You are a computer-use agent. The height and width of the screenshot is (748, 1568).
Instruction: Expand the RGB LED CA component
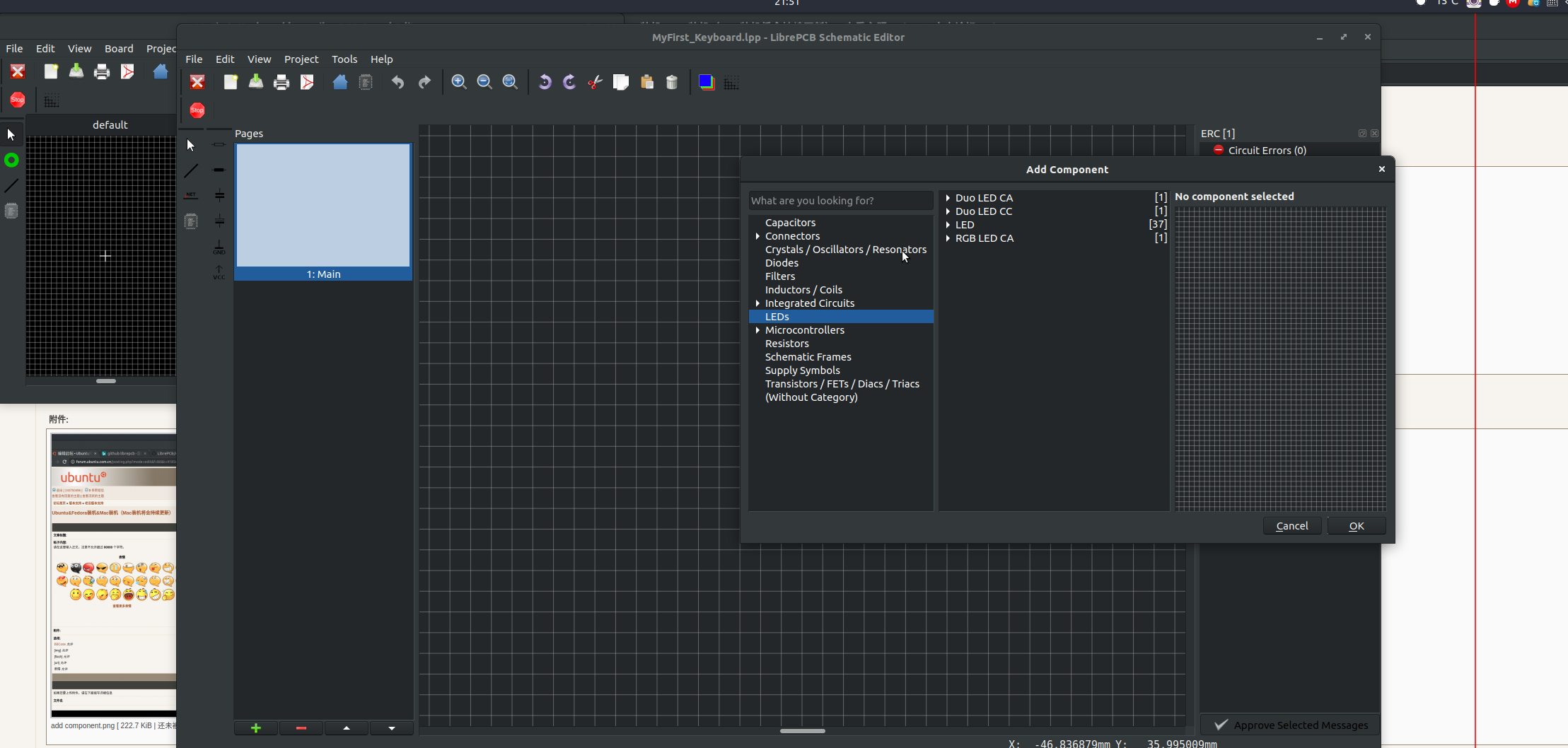pyautogui.click(x=948, y=238)
